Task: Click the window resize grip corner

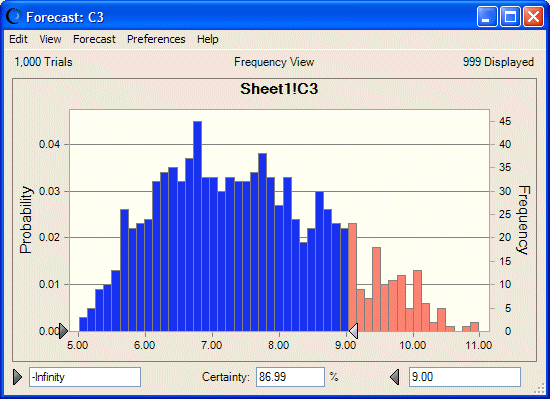Action: point(538,388)
